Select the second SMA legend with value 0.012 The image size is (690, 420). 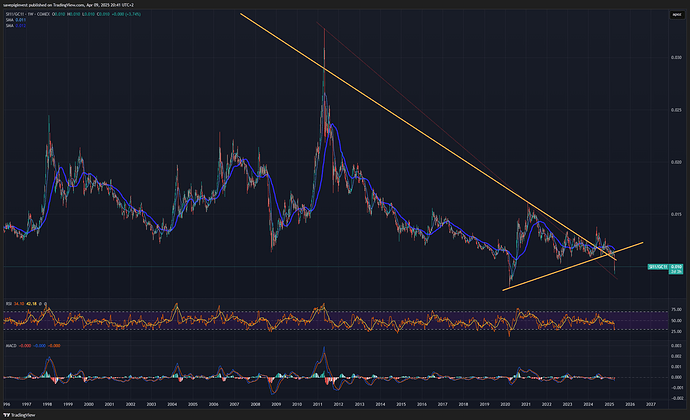point(15,26)
